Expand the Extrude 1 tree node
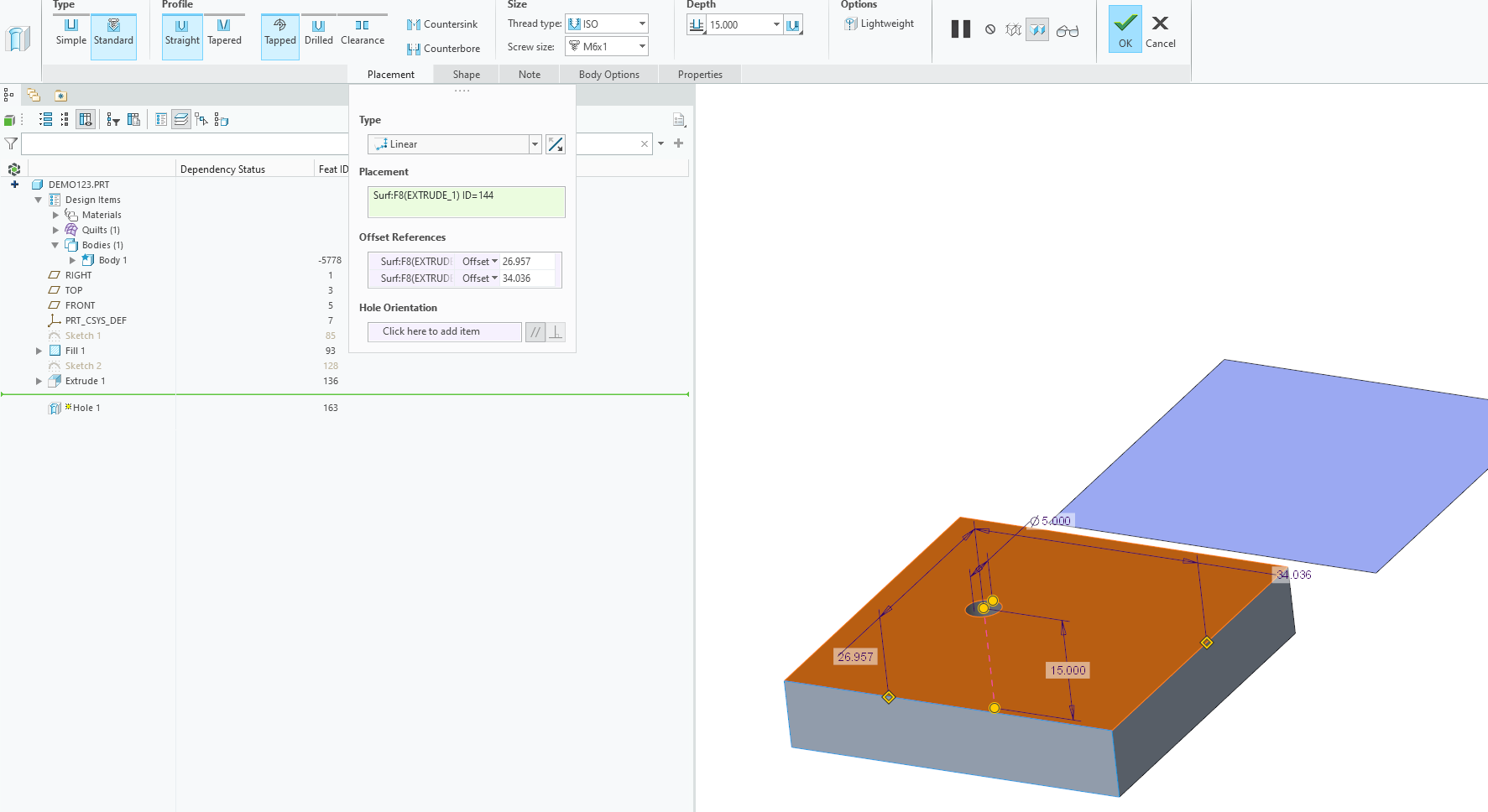 tap(39, 381)
